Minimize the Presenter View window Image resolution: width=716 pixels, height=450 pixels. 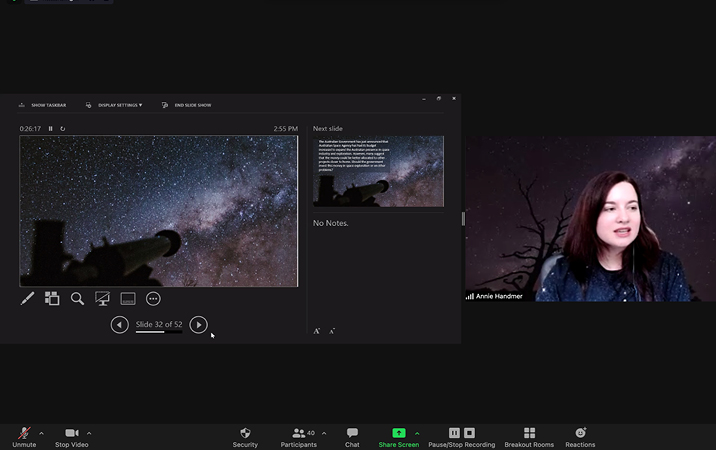pos(424,99)
